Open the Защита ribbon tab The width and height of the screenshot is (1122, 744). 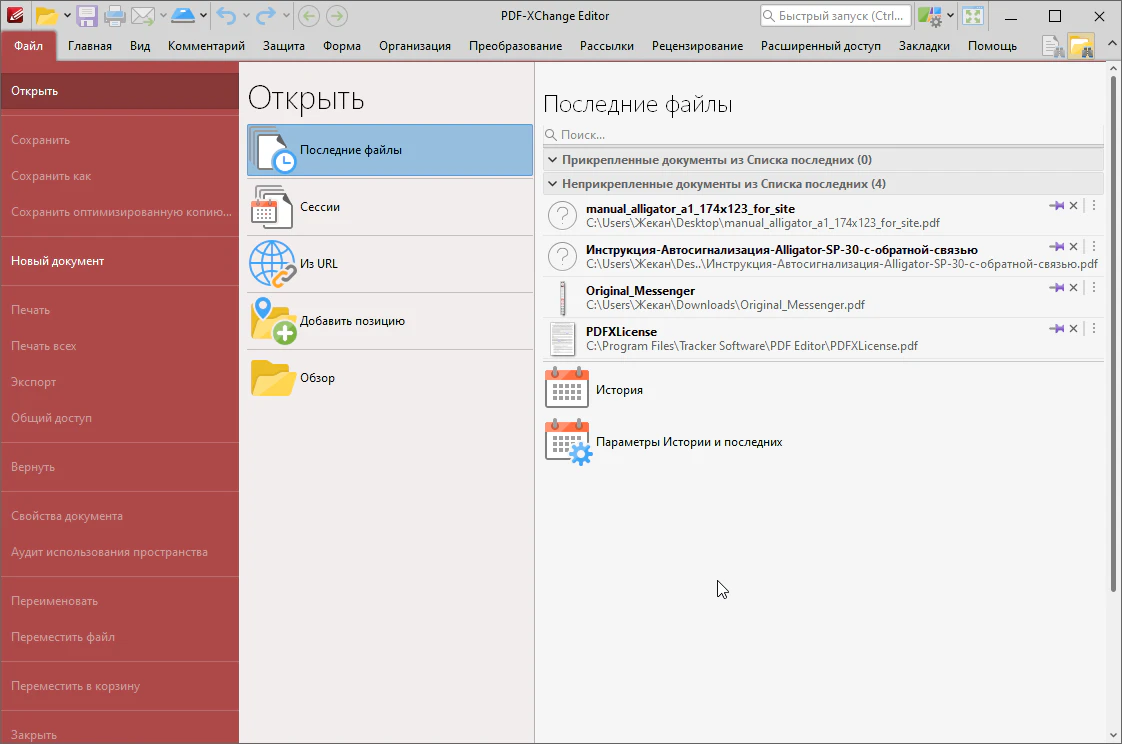coord(284,46)
